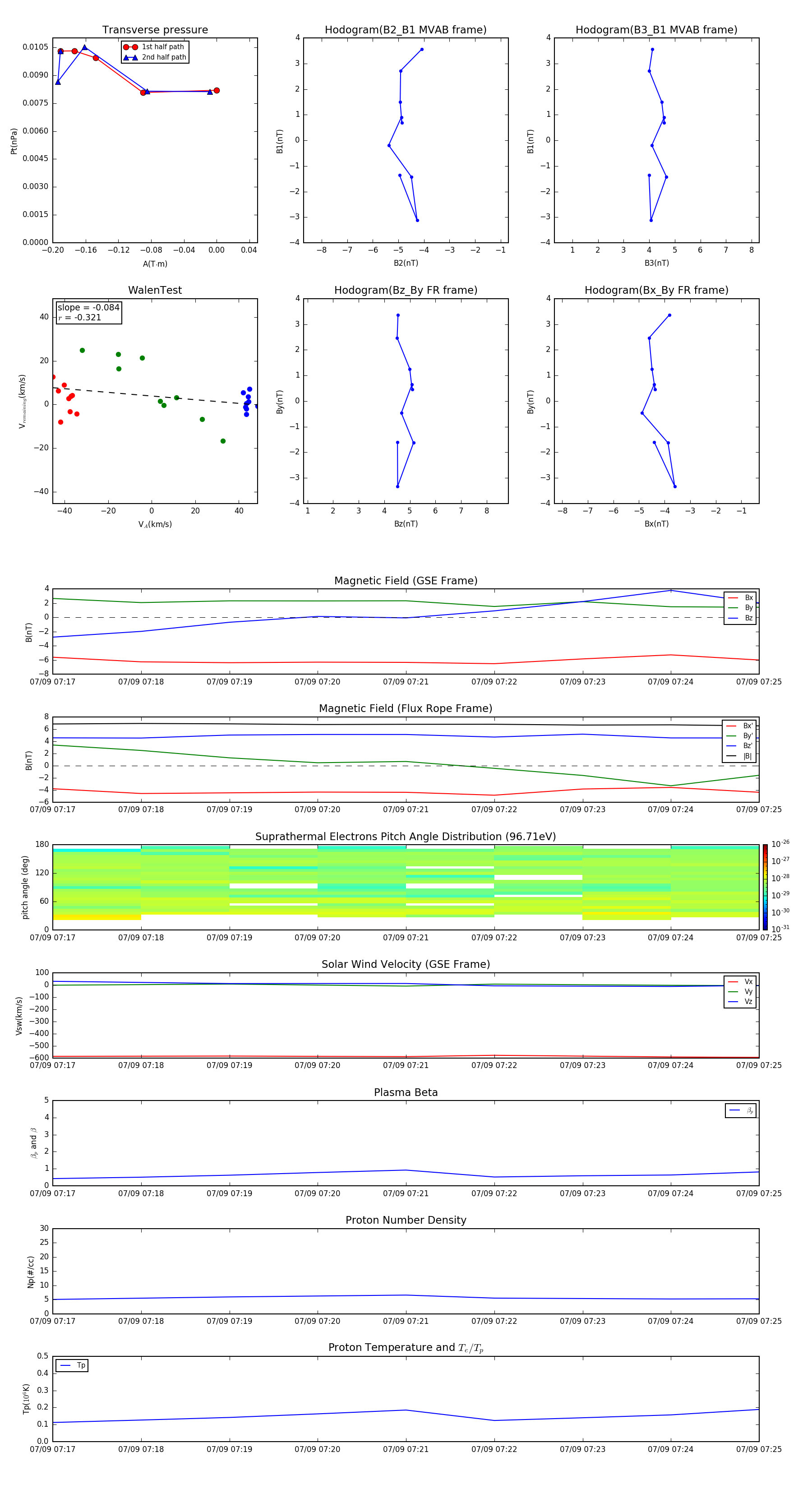Click the 'Proton Number Density' plot title

coord(406,1220)
